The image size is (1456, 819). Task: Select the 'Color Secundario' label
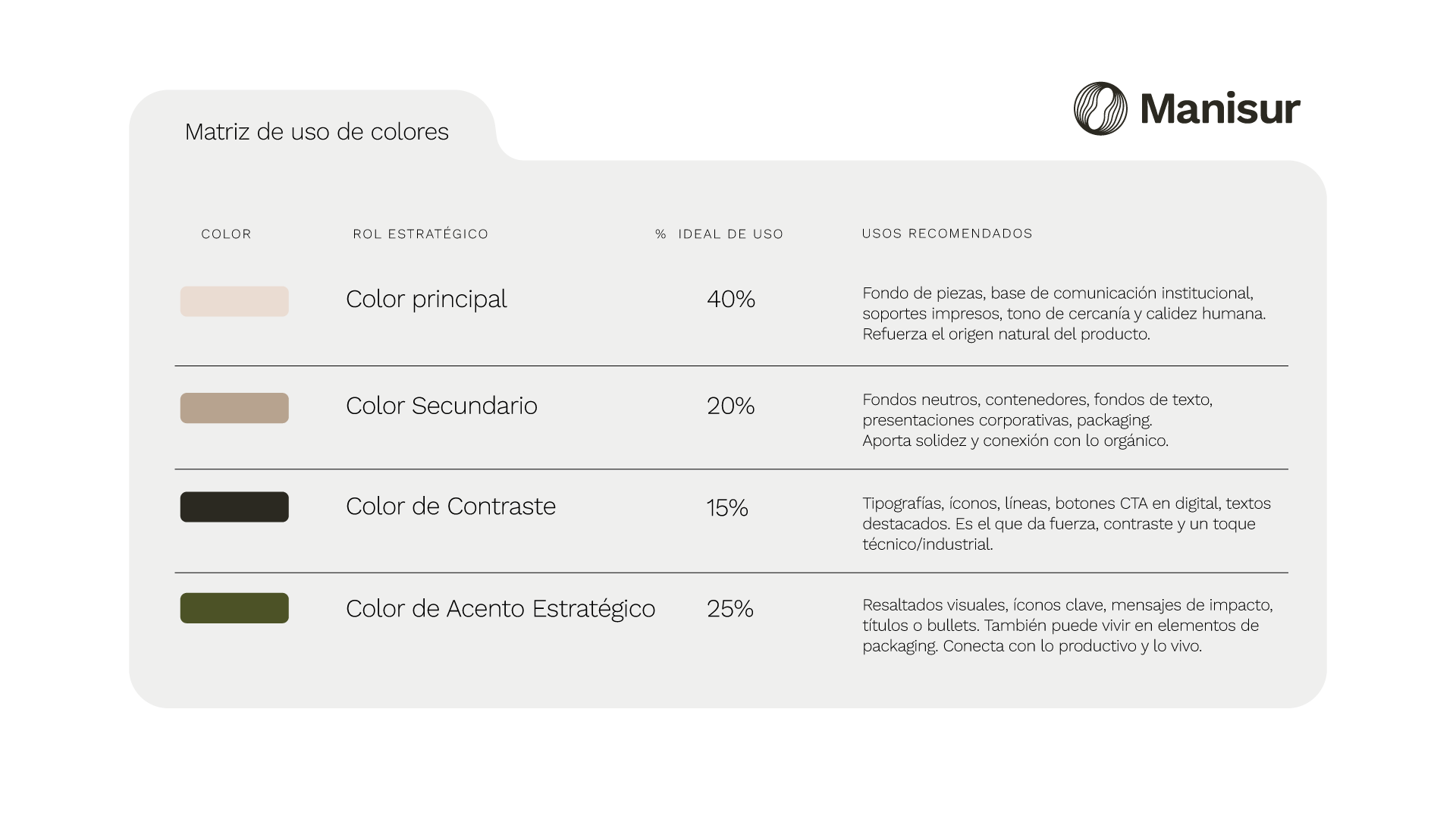(441, 406)
